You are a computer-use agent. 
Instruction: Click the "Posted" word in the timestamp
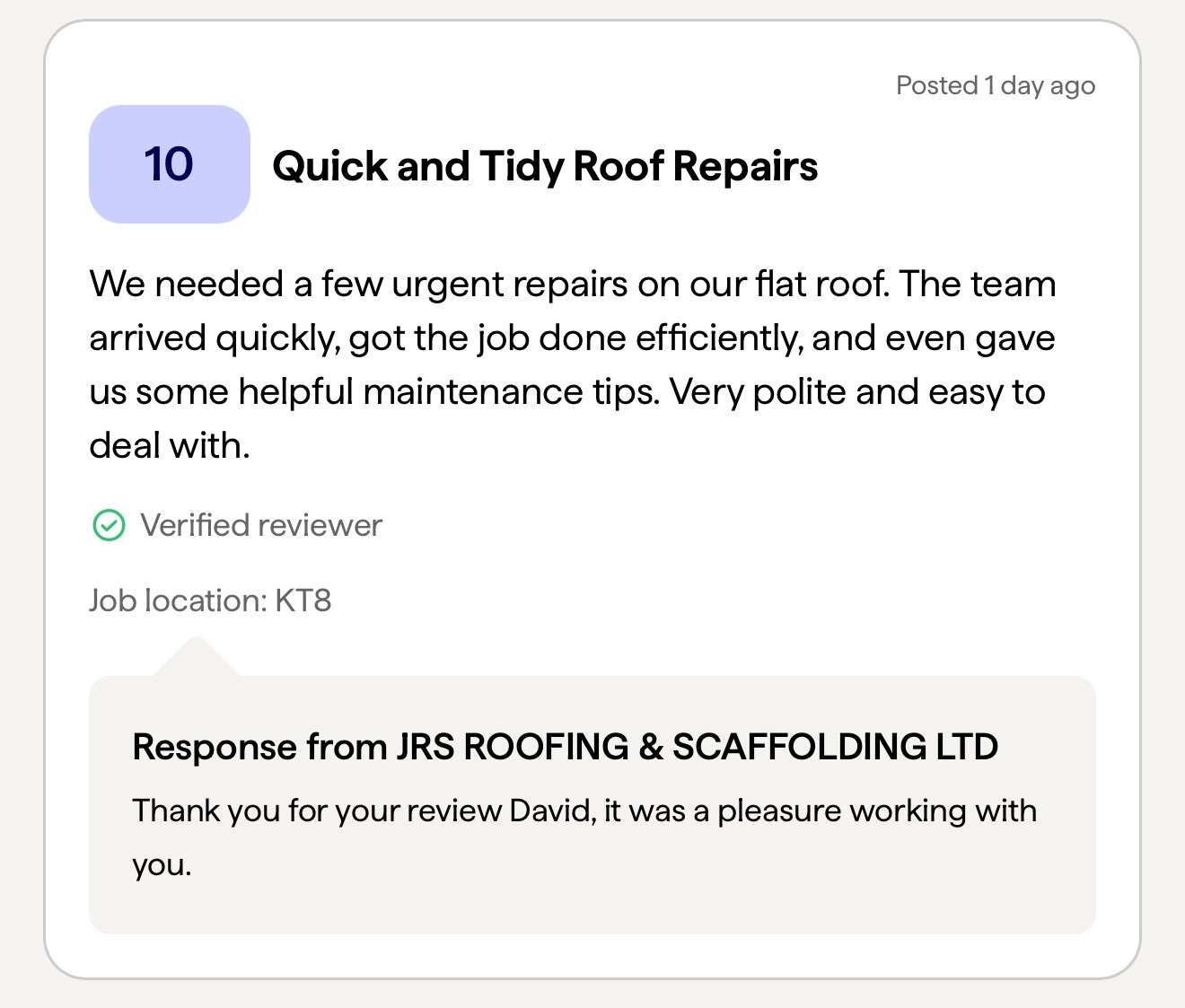coord(936,86)
